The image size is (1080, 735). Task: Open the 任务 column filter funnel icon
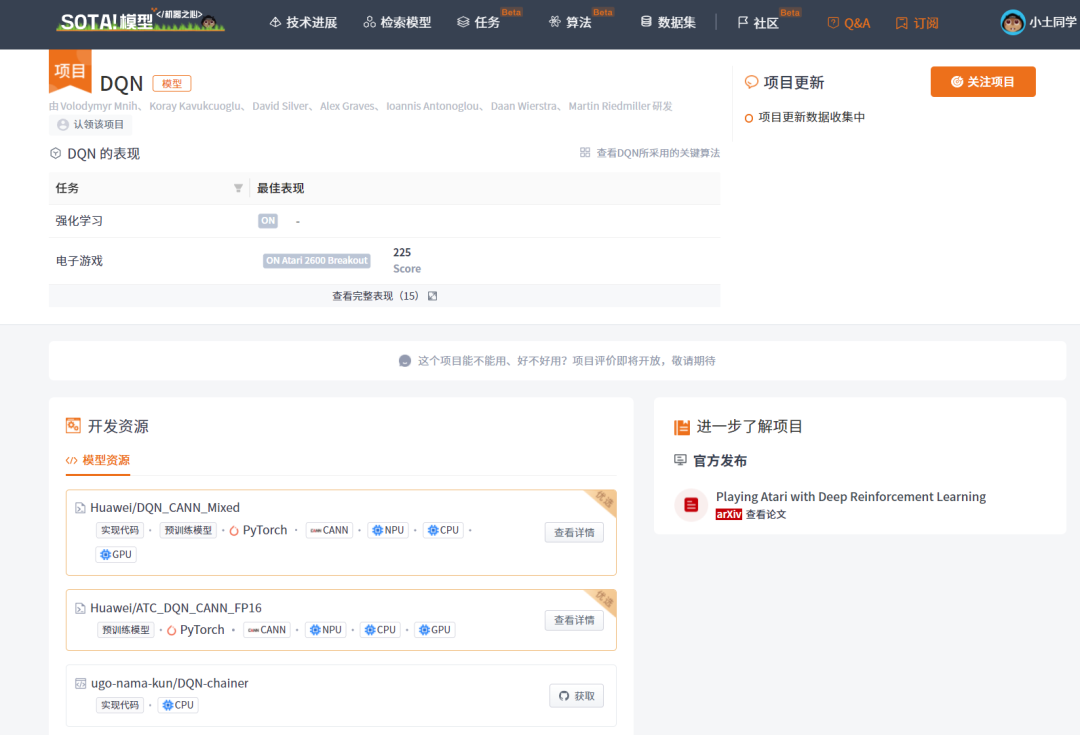(x=238, y=188)
